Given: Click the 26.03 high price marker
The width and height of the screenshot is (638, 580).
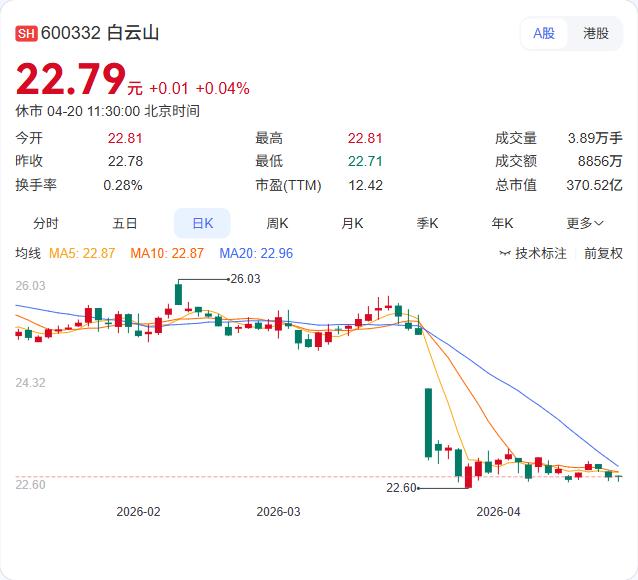Looking at the screenshot, I should 245,279.
